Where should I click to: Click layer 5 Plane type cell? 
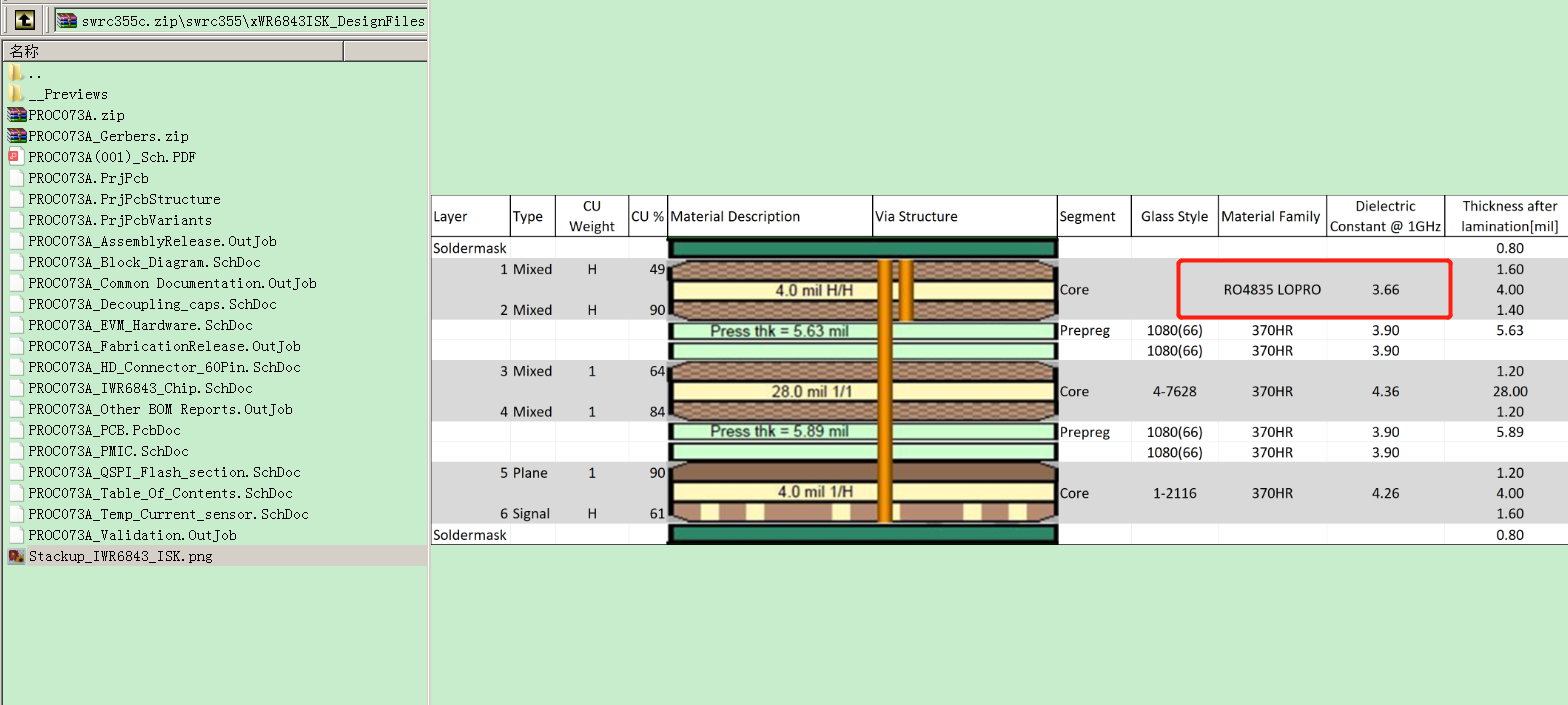coord(532,473)
